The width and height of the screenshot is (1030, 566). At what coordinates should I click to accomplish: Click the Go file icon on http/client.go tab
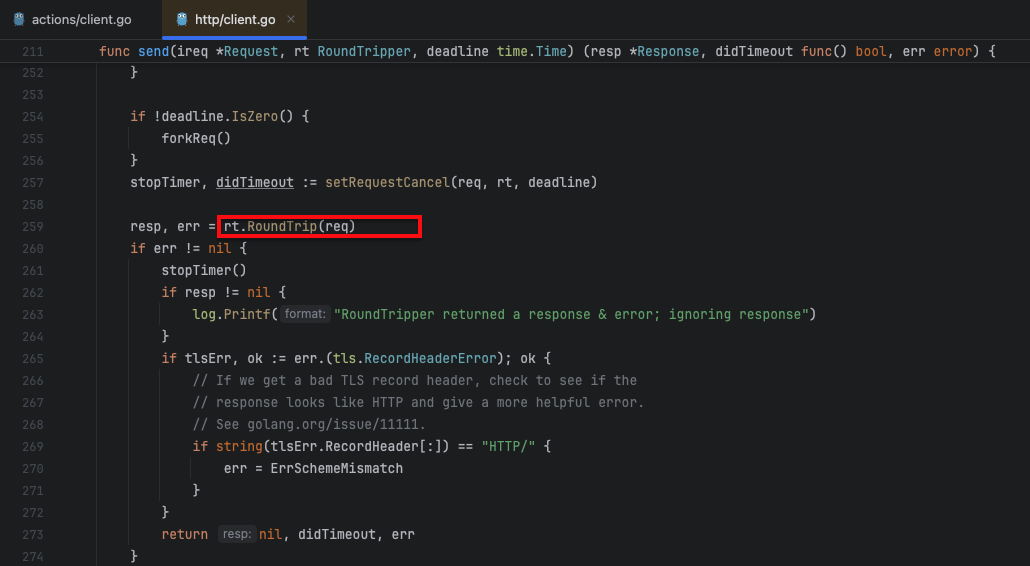point(182,20)
